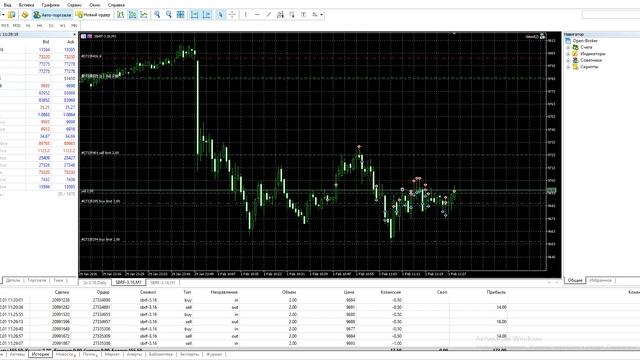Image resolution: width=640 pixels, height=360 pixels.
Task: Select the horizontal line tool
Action: [257, 15]
